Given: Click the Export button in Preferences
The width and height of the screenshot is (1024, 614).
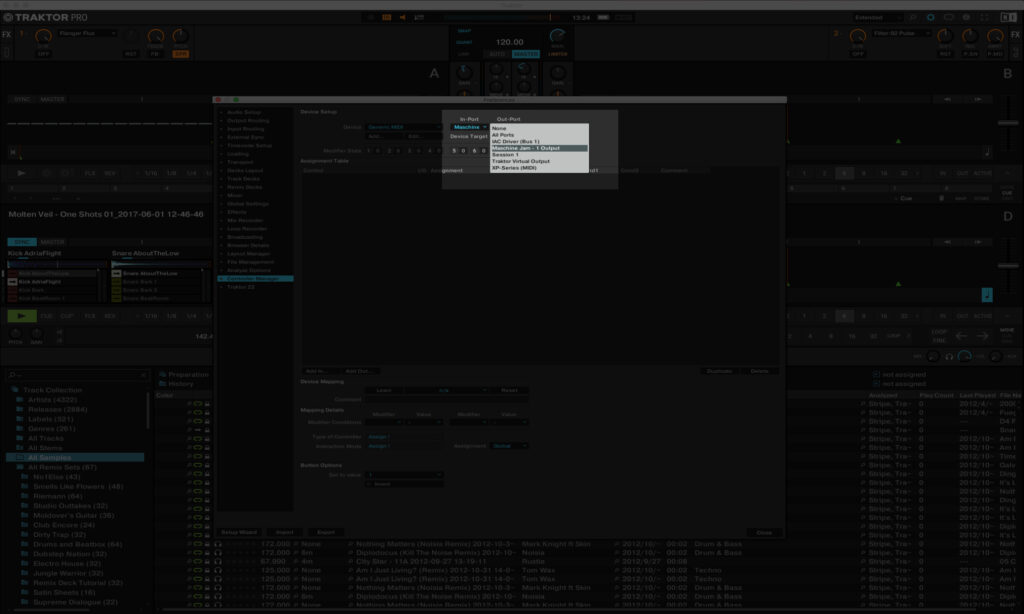Looking at the screenshot, I should coord(326,532).
